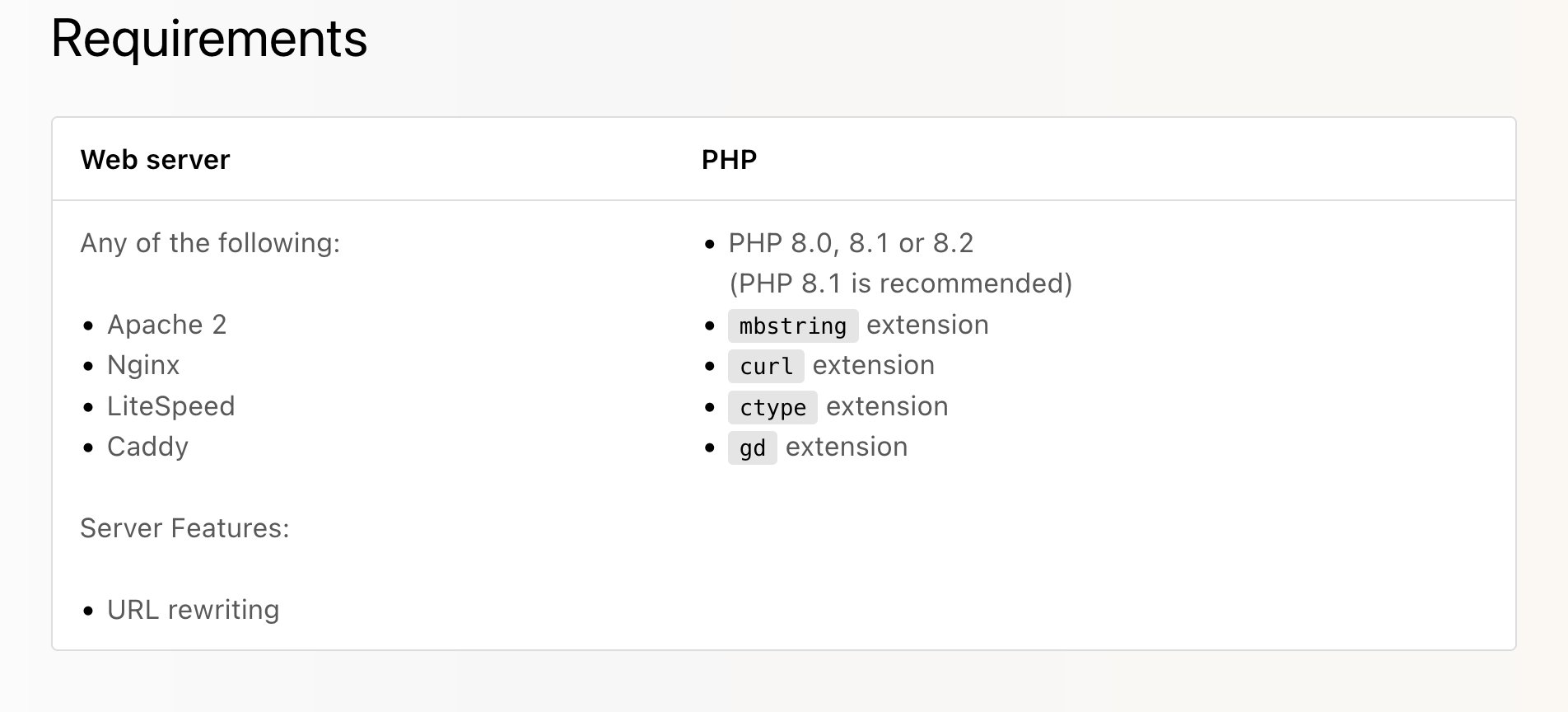Select the LiteSpeed list item
Viewport: 1568px width, 712px height.
171,406
